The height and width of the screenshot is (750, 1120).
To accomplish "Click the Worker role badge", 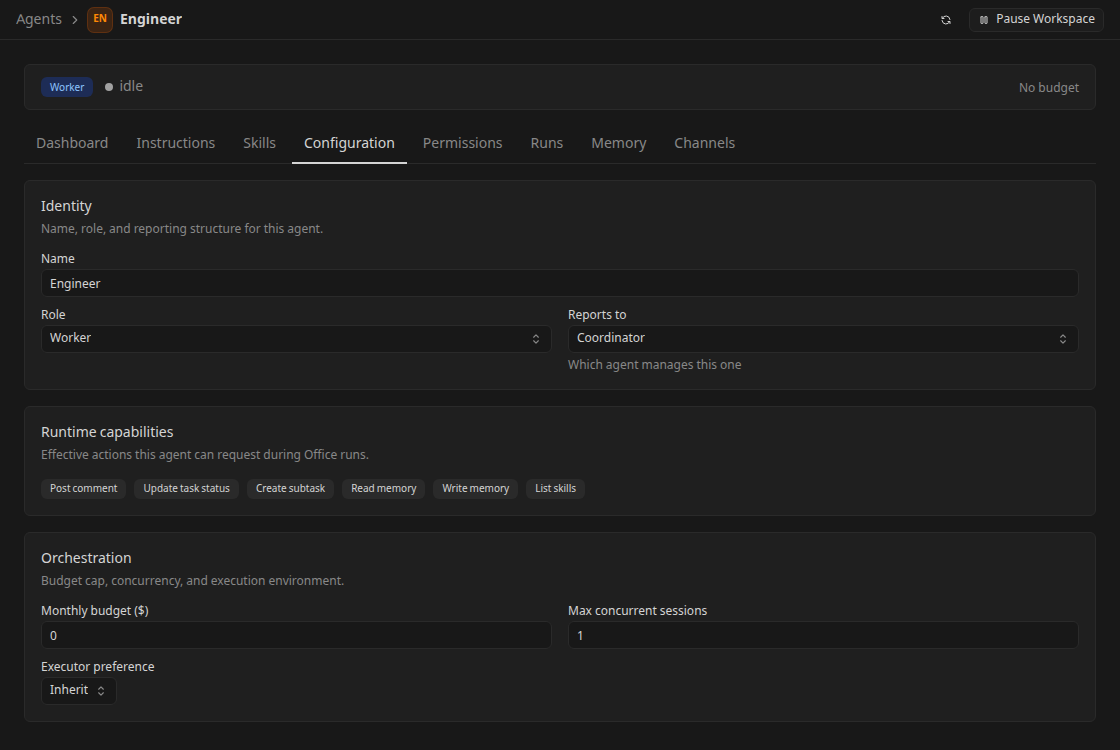I will 66,87.
